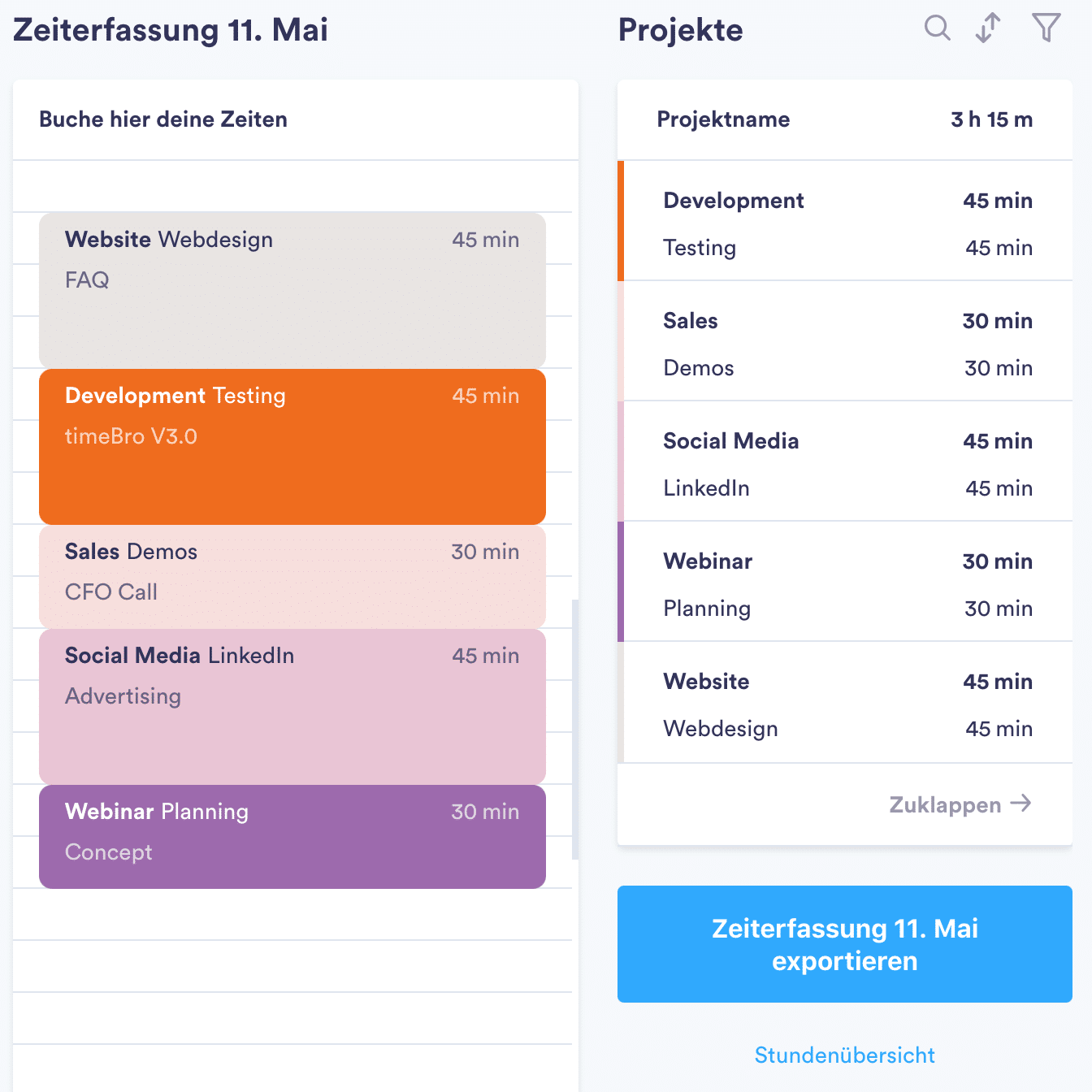
Task: Click the LinkedIn task row in the project list
Action: point(847,488)
